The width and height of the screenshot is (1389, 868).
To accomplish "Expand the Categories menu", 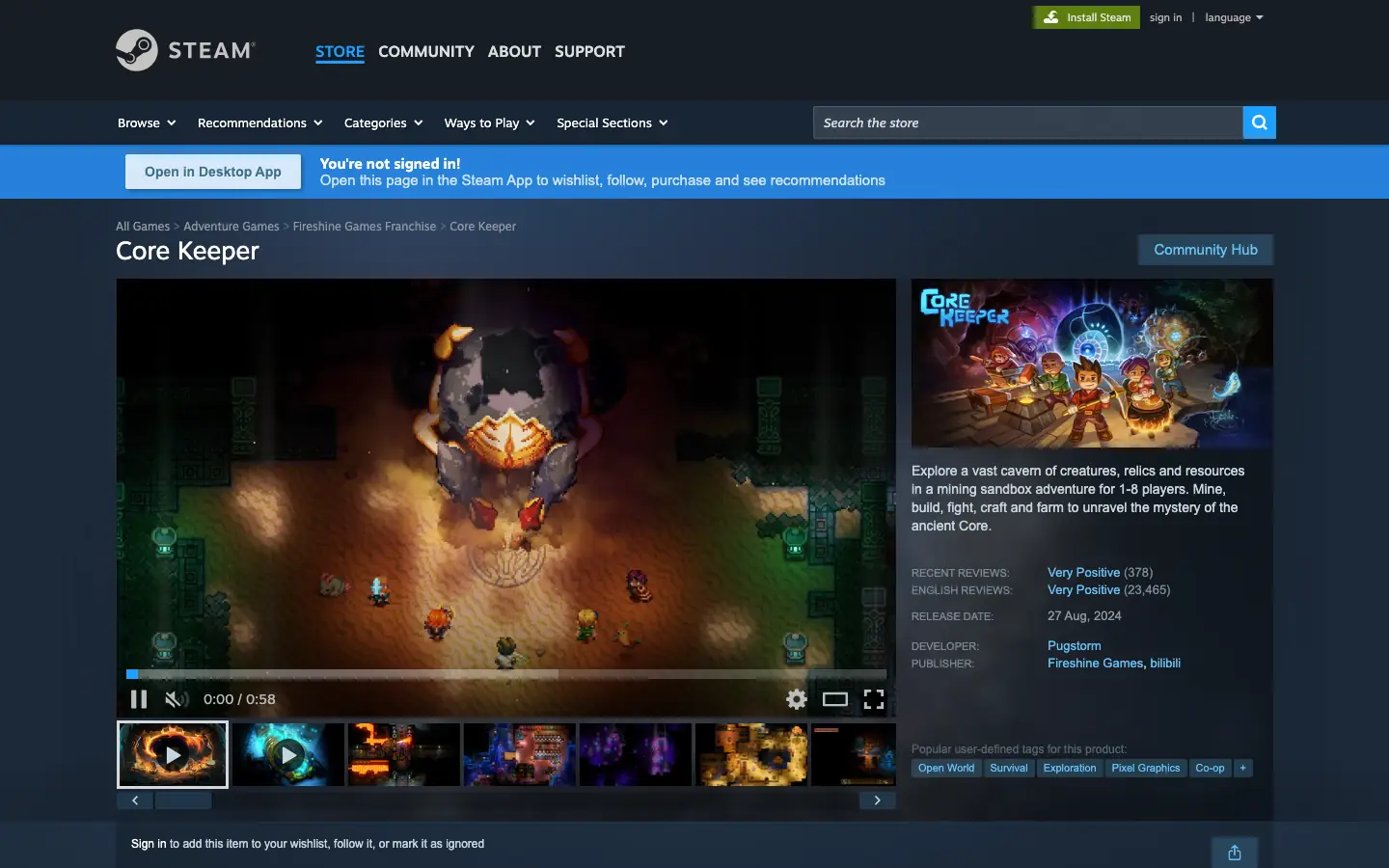I will tap(383, 122).
